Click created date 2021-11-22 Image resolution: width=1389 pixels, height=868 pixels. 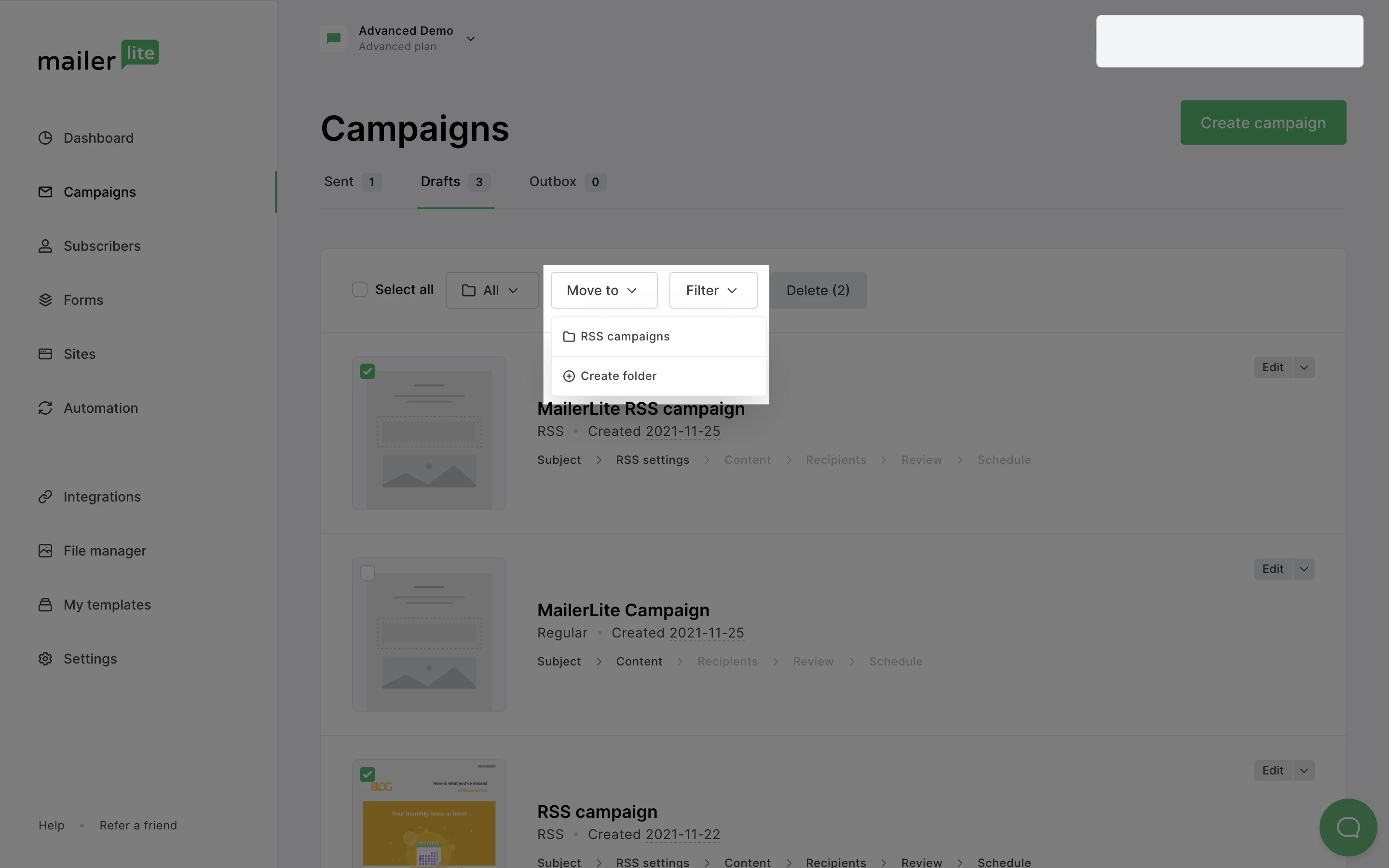pyautogui.click(x=682, y=834)
